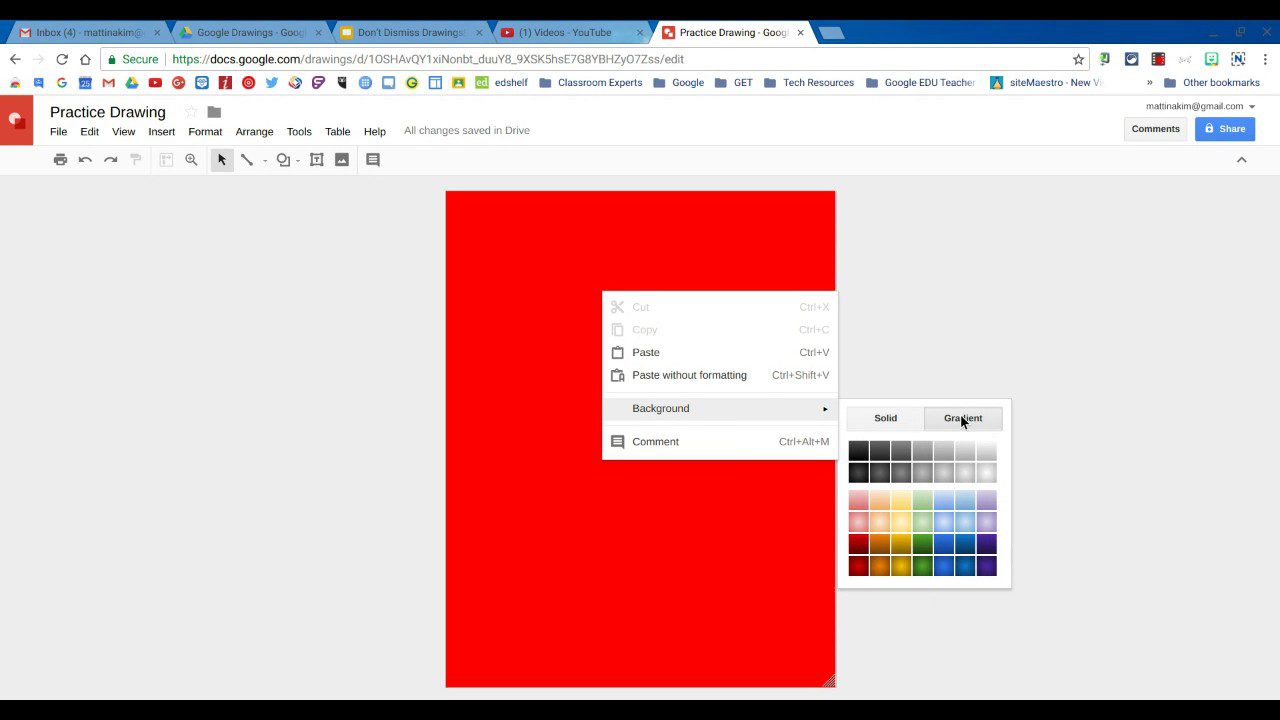The height and width of the screenshot is (720, 1280).
Task: Redo the last undone action
Action: coord(111,160)
